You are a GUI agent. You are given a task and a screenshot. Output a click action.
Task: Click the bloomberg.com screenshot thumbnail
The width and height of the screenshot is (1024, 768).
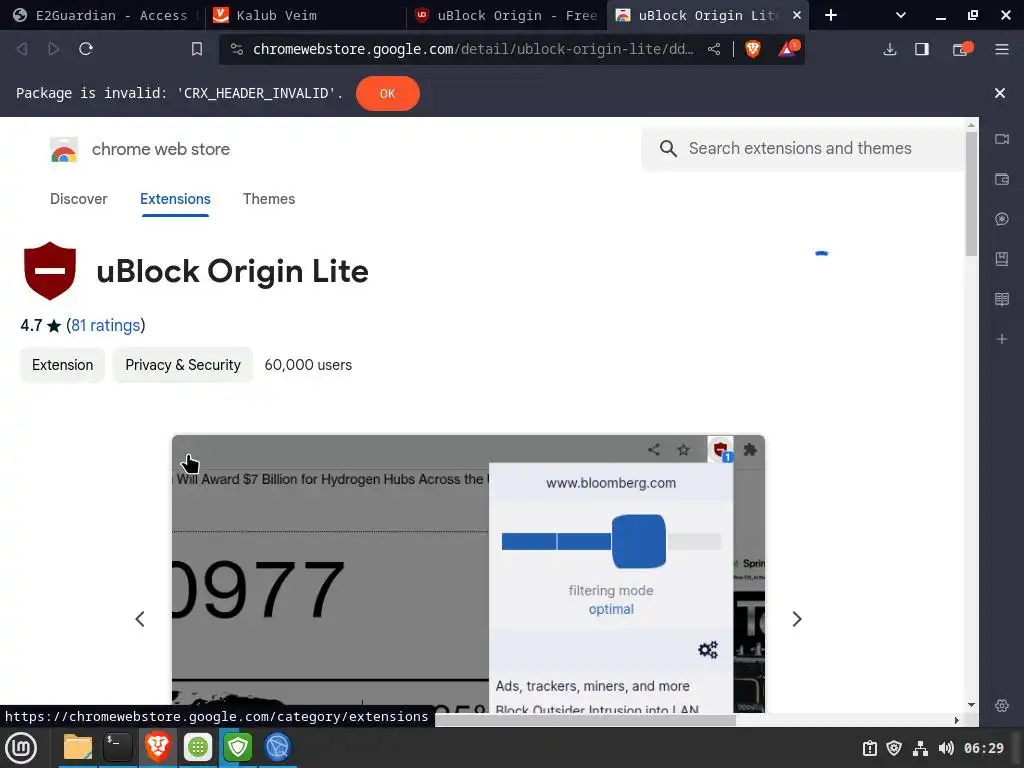click(468, 573)
